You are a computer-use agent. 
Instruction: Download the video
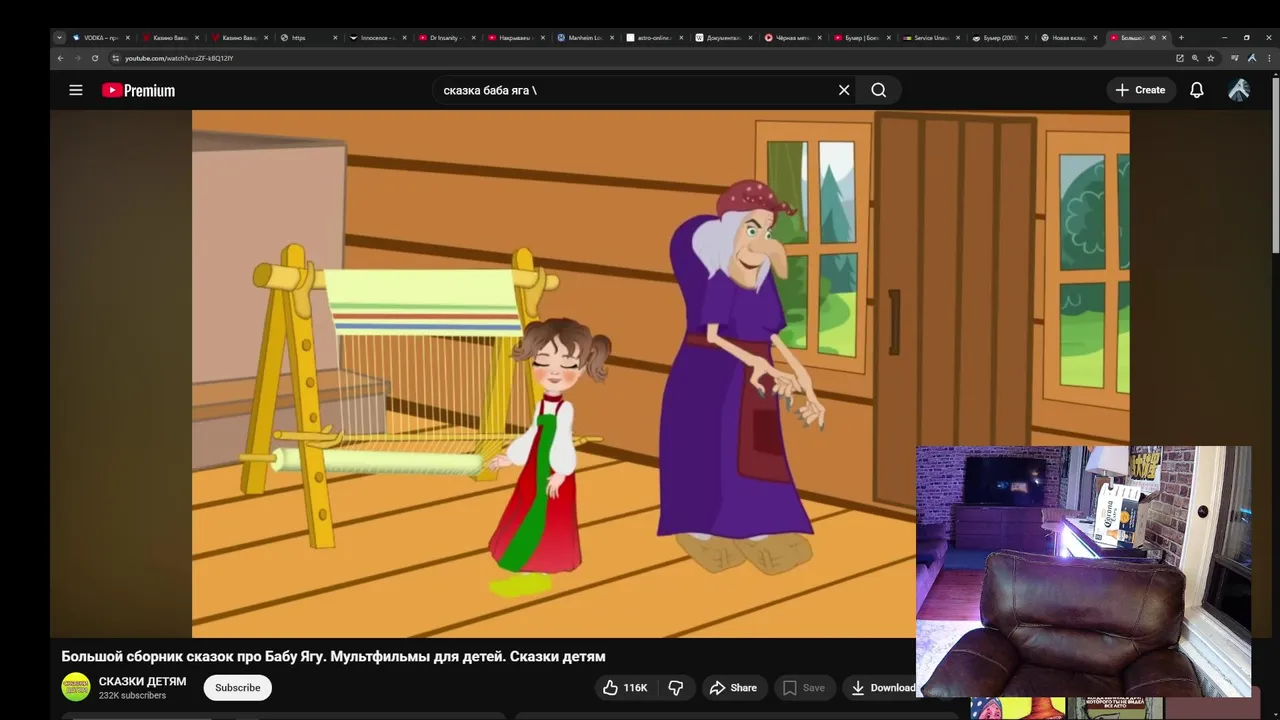click(x=882, y=688)
